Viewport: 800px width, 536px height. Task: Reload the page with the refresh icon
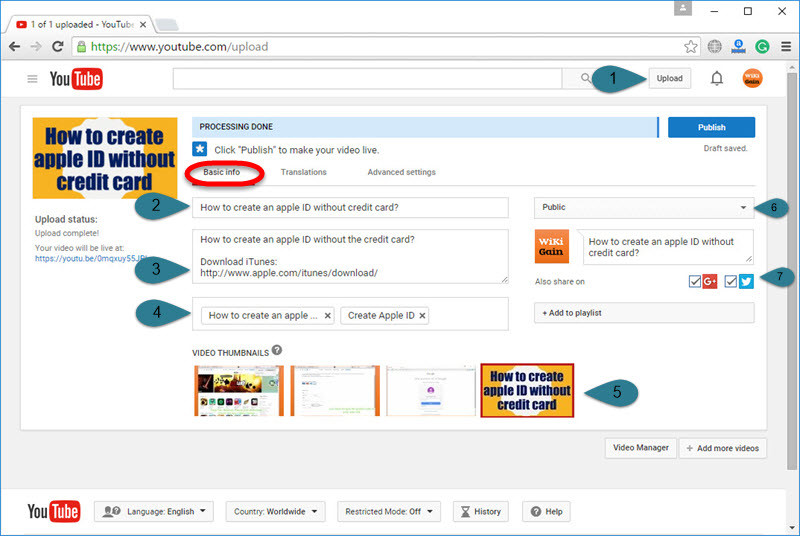58,46
